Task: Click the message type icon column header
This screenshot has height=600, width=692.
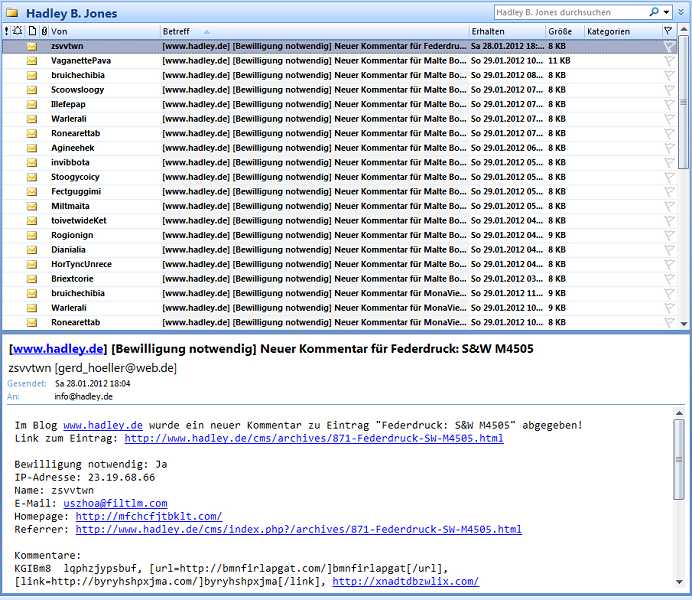Action: [31, 32]
